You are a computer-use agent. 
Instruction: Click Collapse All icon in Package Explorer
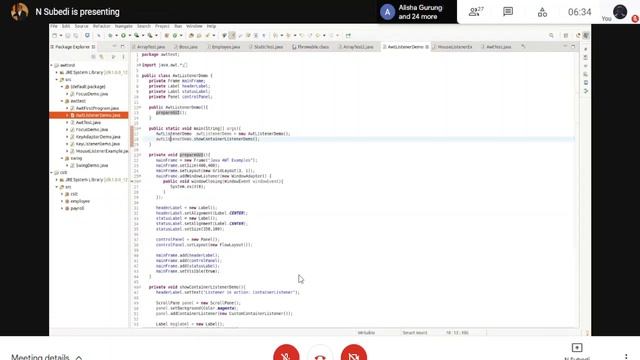tap(93, 57)
